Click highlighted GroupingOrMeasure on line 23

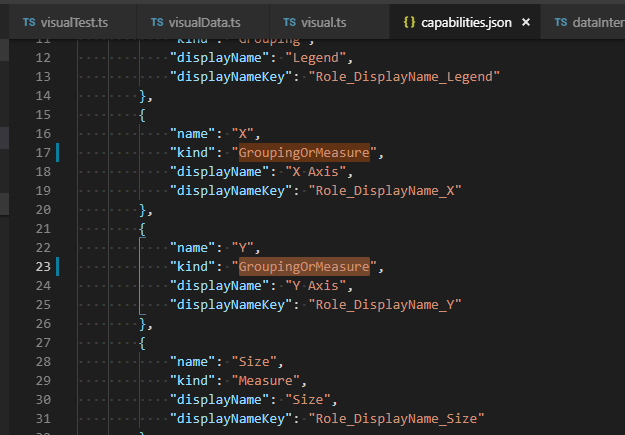click(x=304, y=267)
